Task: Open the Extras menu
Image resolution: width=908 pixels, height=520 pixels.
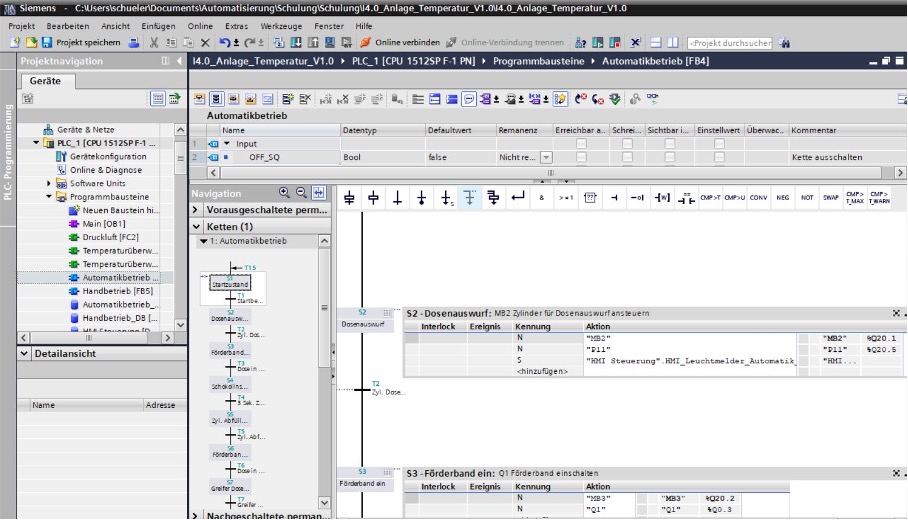Action: [x=237, y=25]
